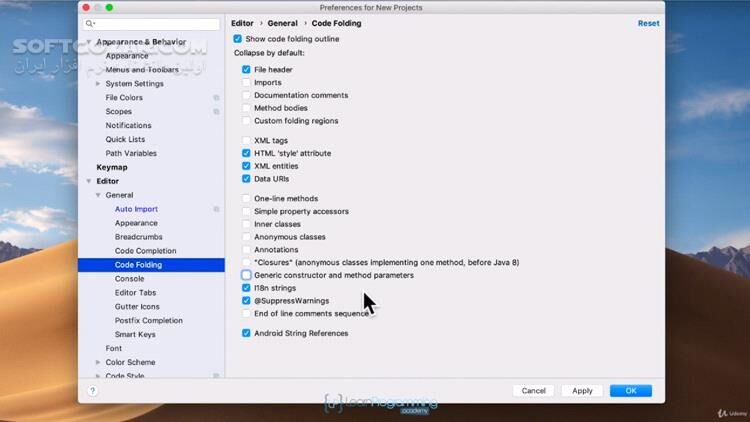Expand the System Settings tree node
The width and height of the screenshot is (750, 422).
(x=99, y=84)
